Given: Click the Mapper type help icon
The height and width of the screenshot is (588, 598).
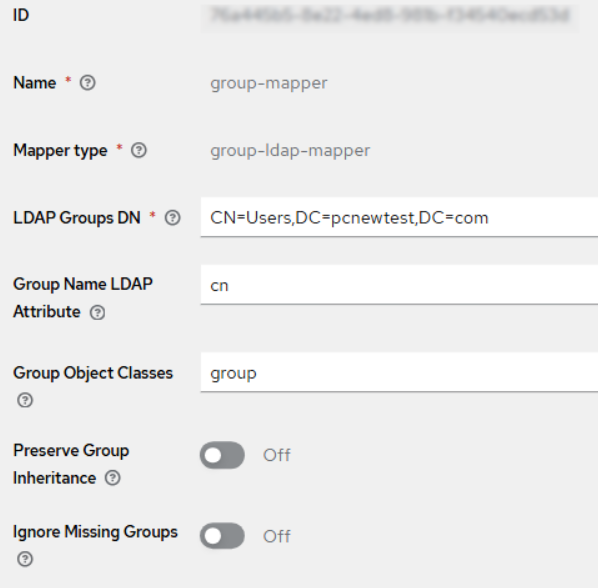Looking at the screenshot, I should pos(138,150).
